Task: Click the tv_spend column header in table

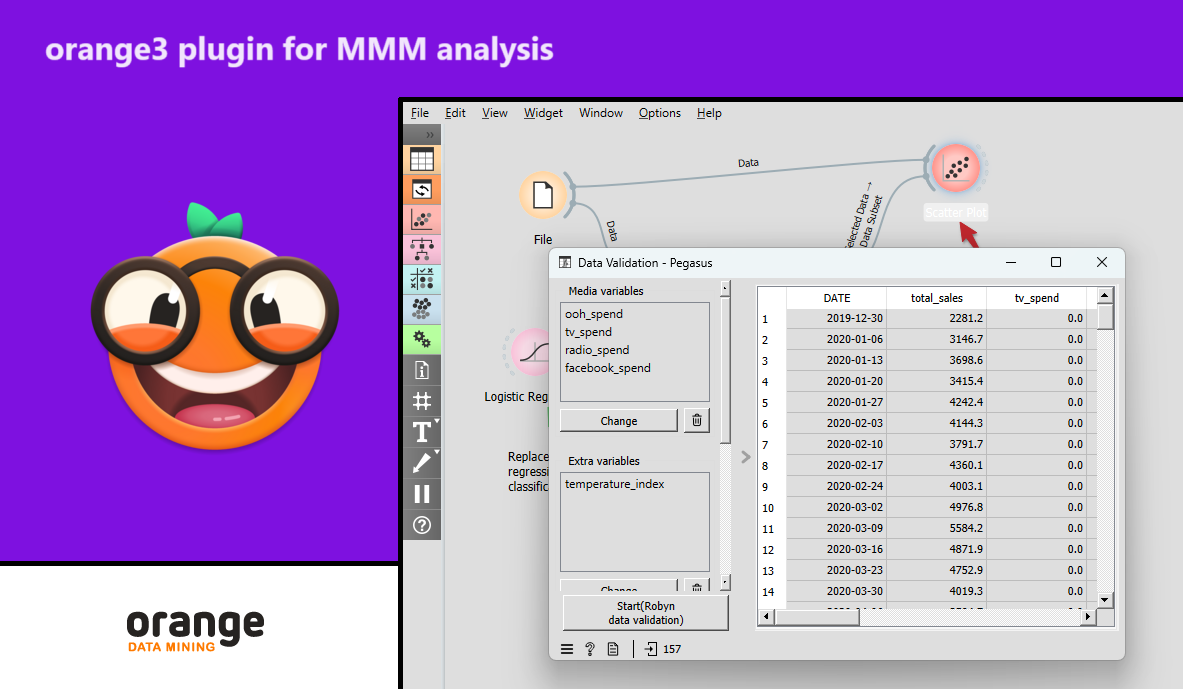Action: [x=1037, y=298]
